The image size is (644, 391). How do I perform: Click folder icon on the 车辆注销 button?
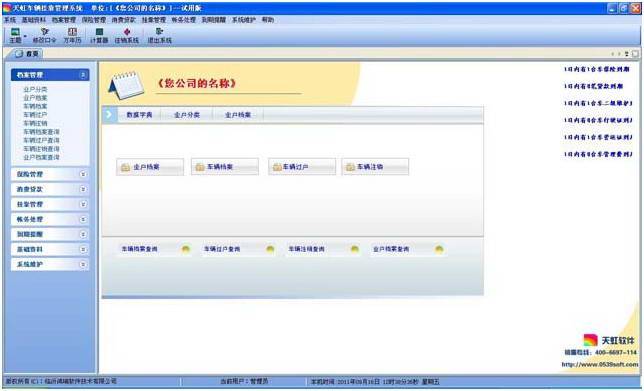[x=350, y=167]
